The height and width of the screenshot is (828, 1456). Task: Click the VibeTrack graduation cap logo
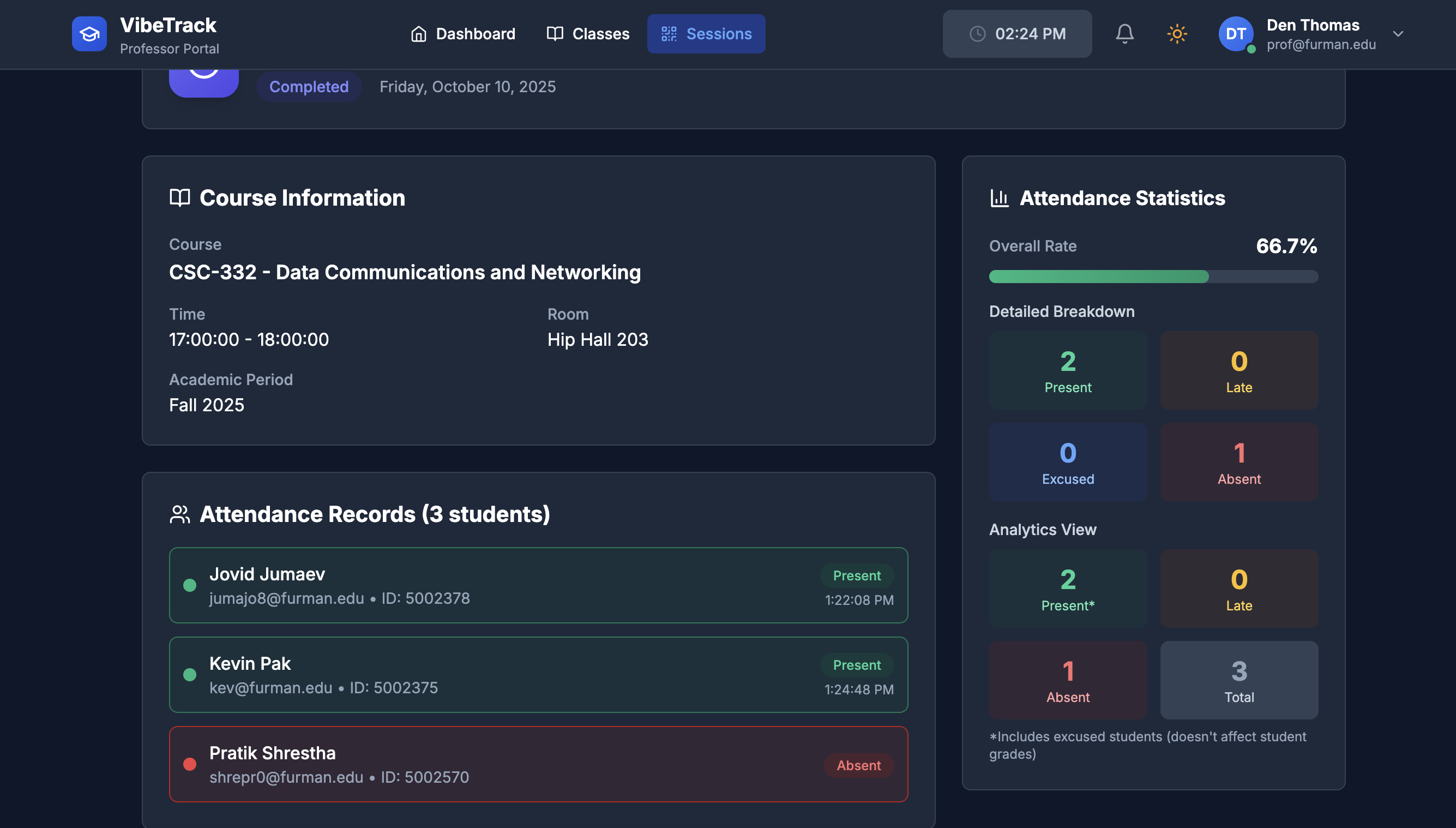89,34
